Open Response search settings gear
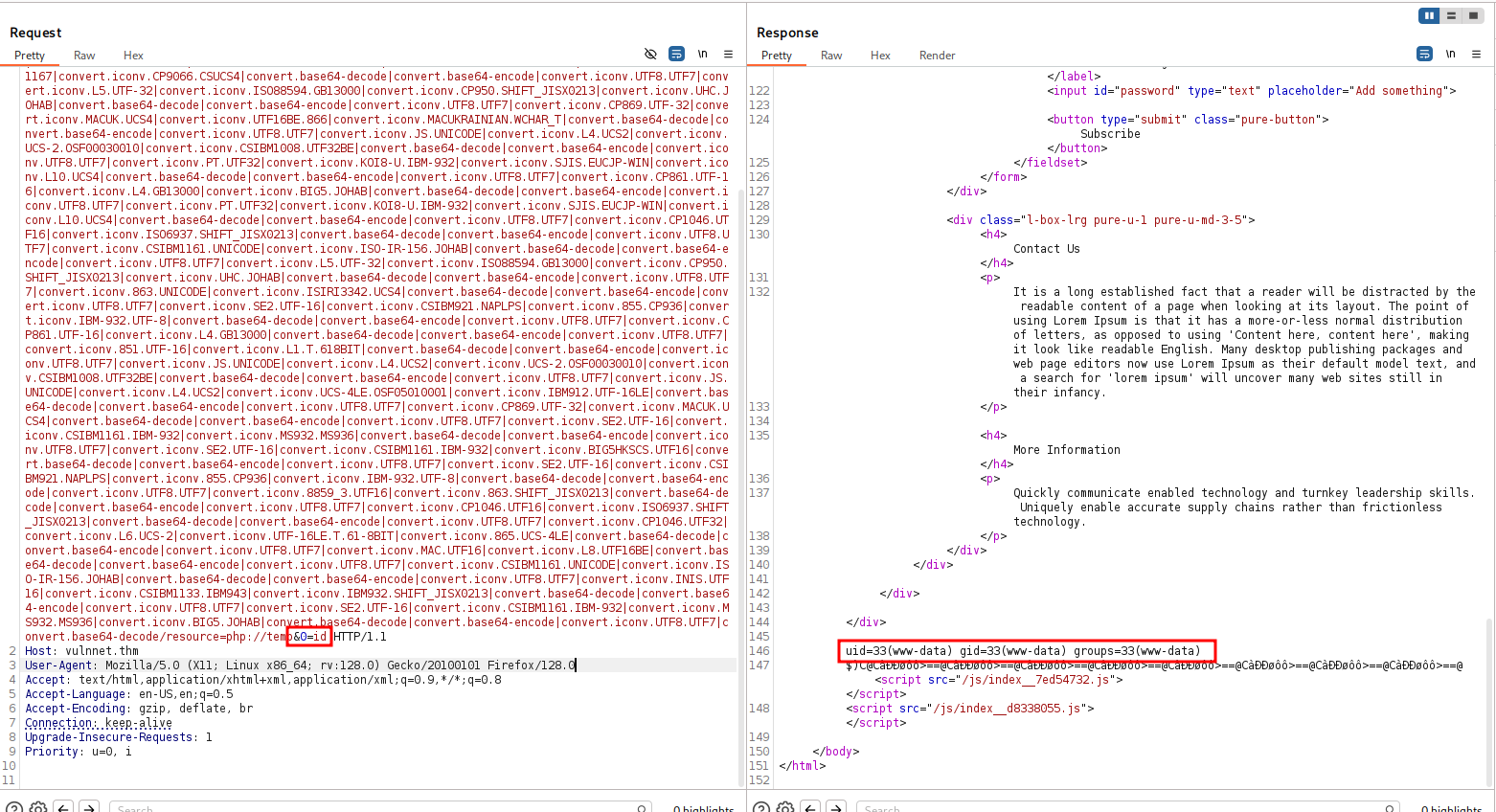Viewport: 1496px width, 812px height. [x=785, y=807]
